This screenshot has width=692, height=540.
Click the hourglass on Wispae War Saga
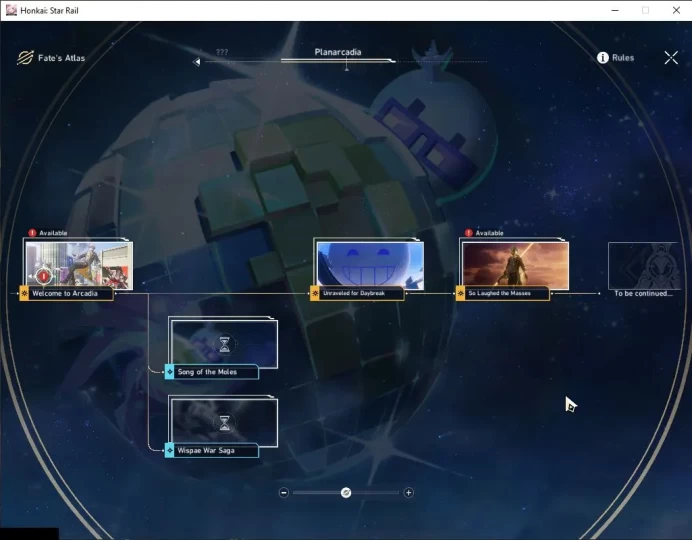click(225, 423)
